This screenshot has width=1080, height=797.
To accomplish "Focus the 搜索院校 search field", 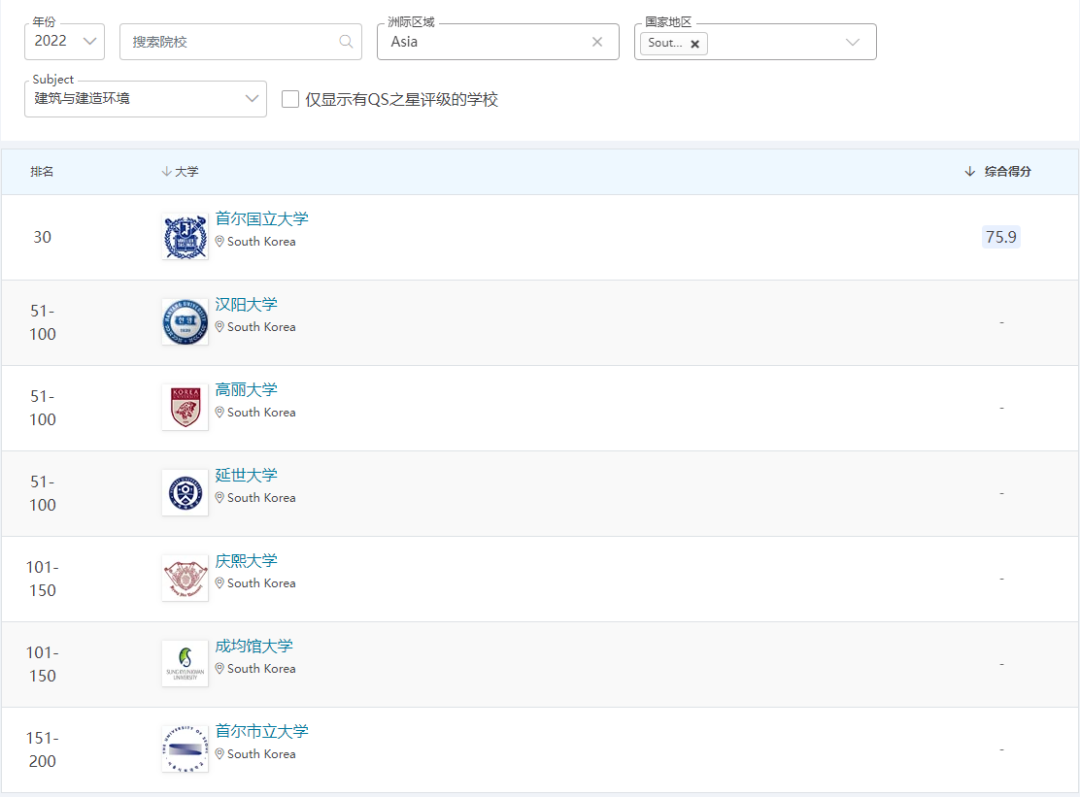I will point(240,41).
